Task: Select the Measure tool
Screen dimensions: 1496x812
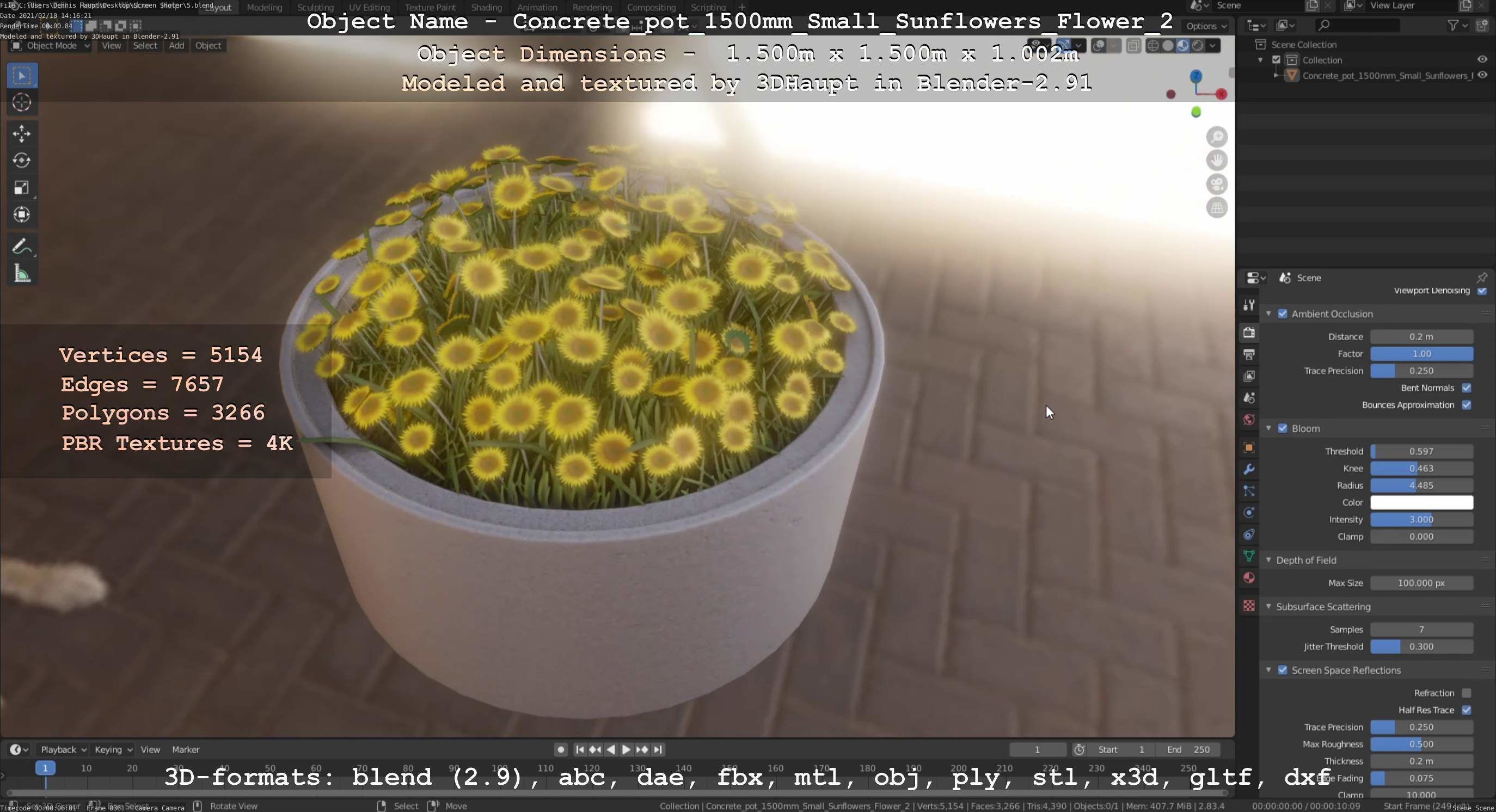Action: pos(22,273)
